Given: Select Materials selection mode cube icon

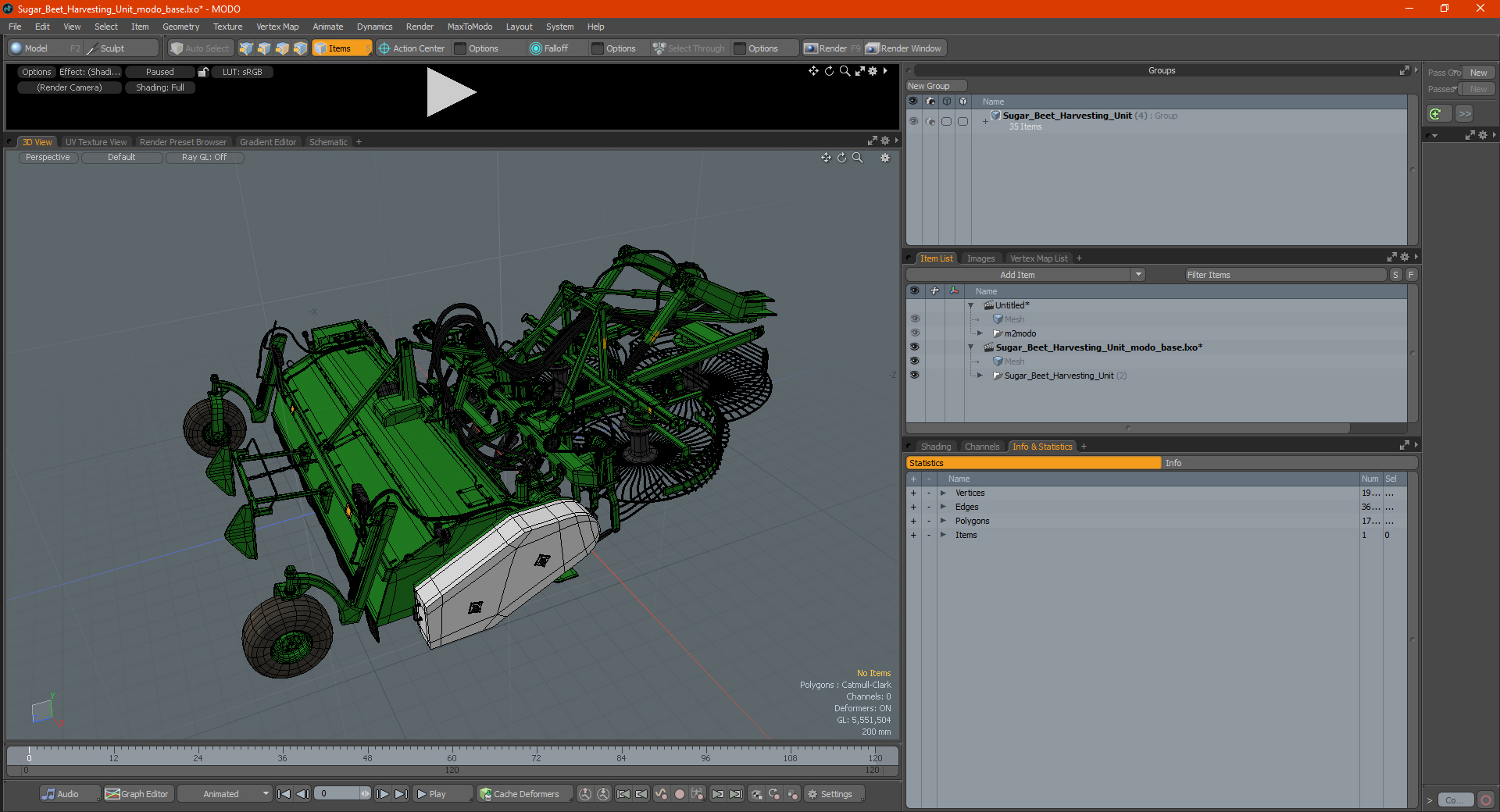Looking at the screenshot, I should click(300, 48).
